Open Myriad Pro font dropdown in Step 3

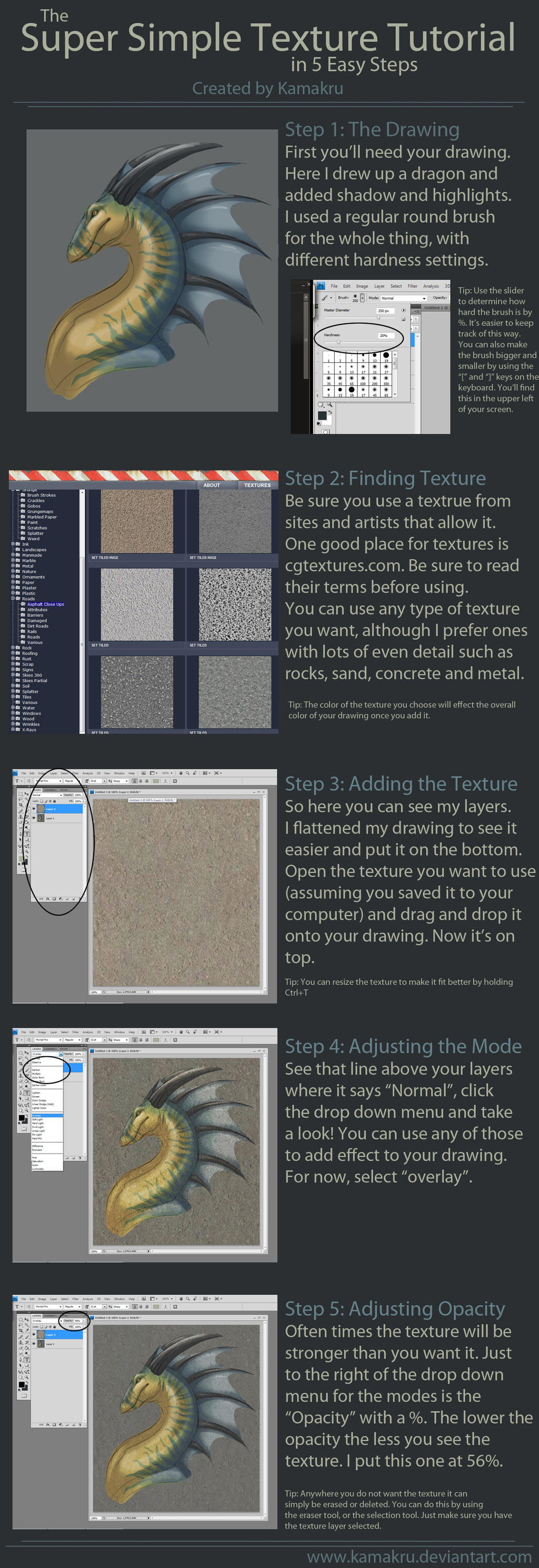pos(48,781)
